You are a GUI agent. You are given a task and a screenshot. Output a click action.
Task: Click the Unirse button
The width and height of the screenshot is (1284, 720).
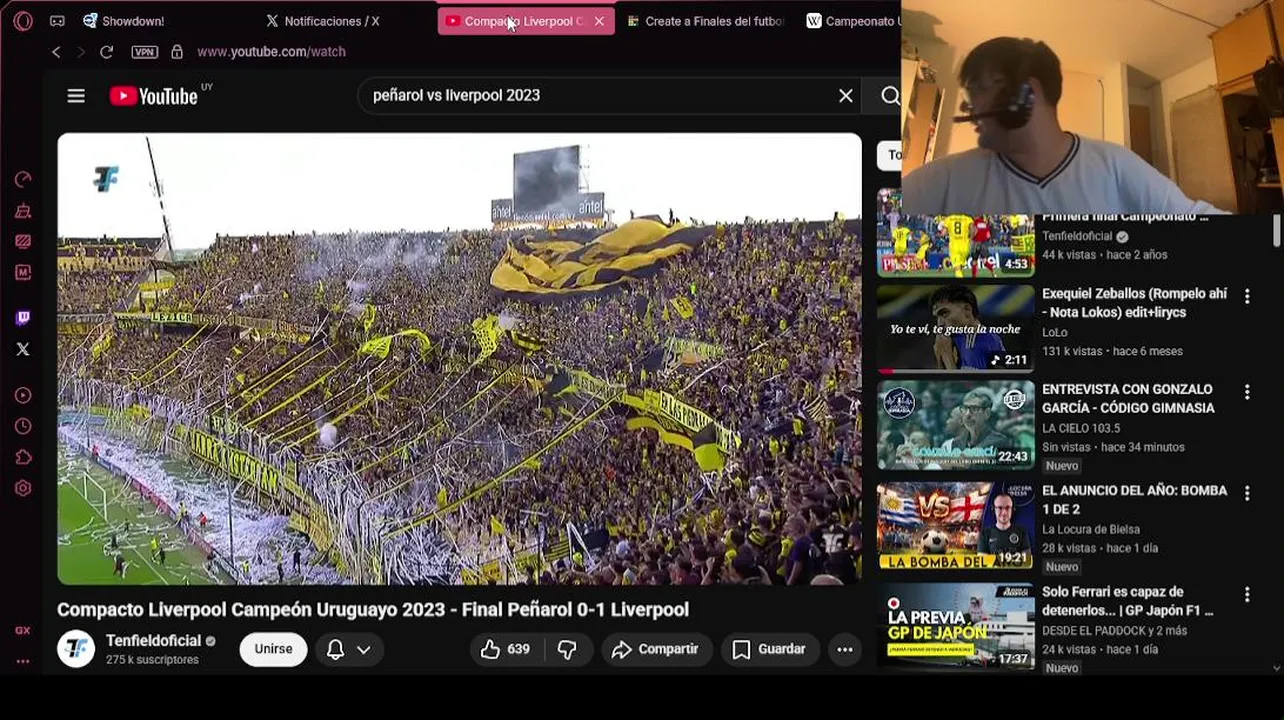click(x=273, y=649)
